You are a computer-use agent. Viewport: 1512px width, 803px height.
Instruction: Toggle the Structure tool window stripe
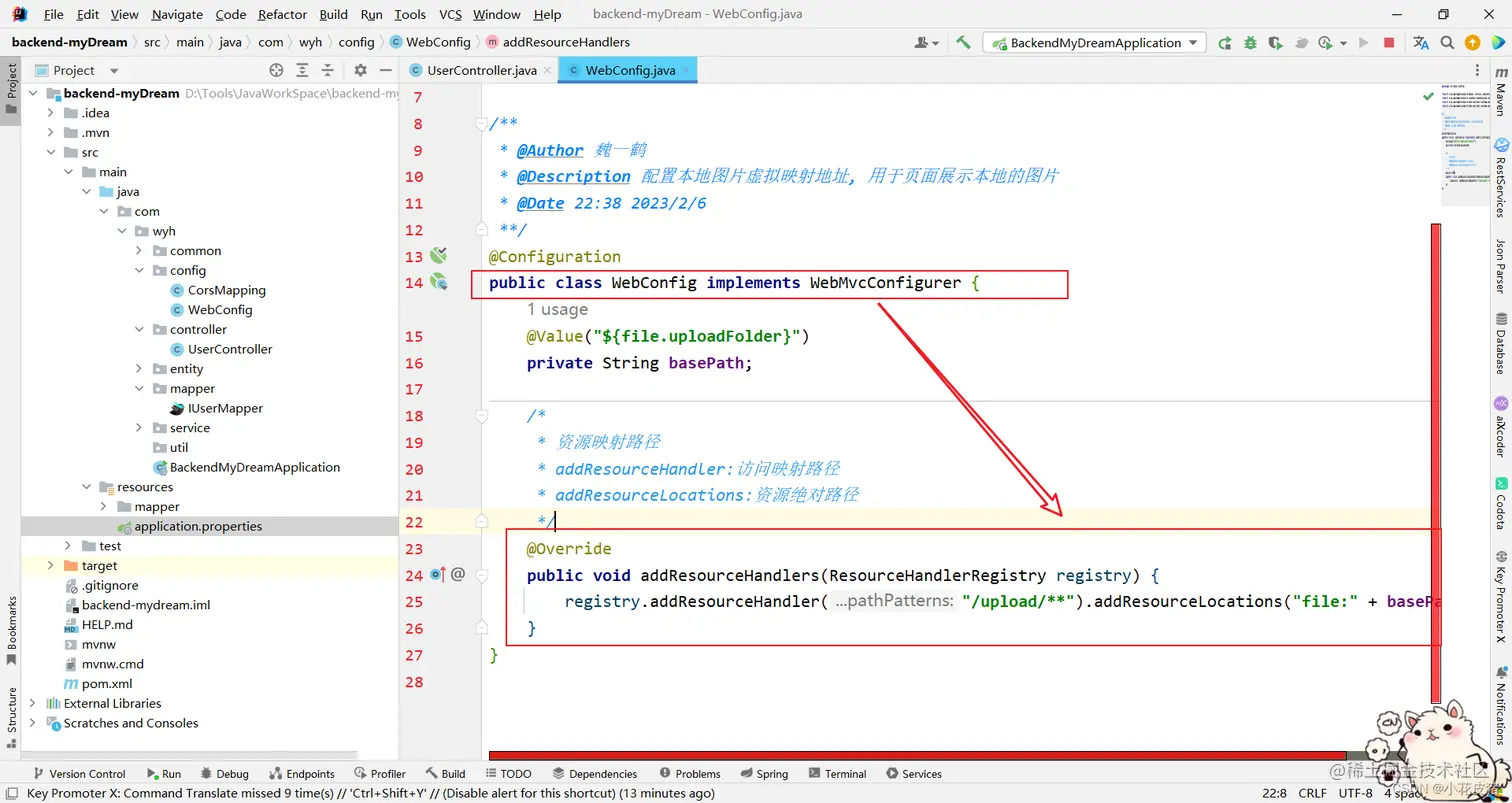click(x=11, y=716)
